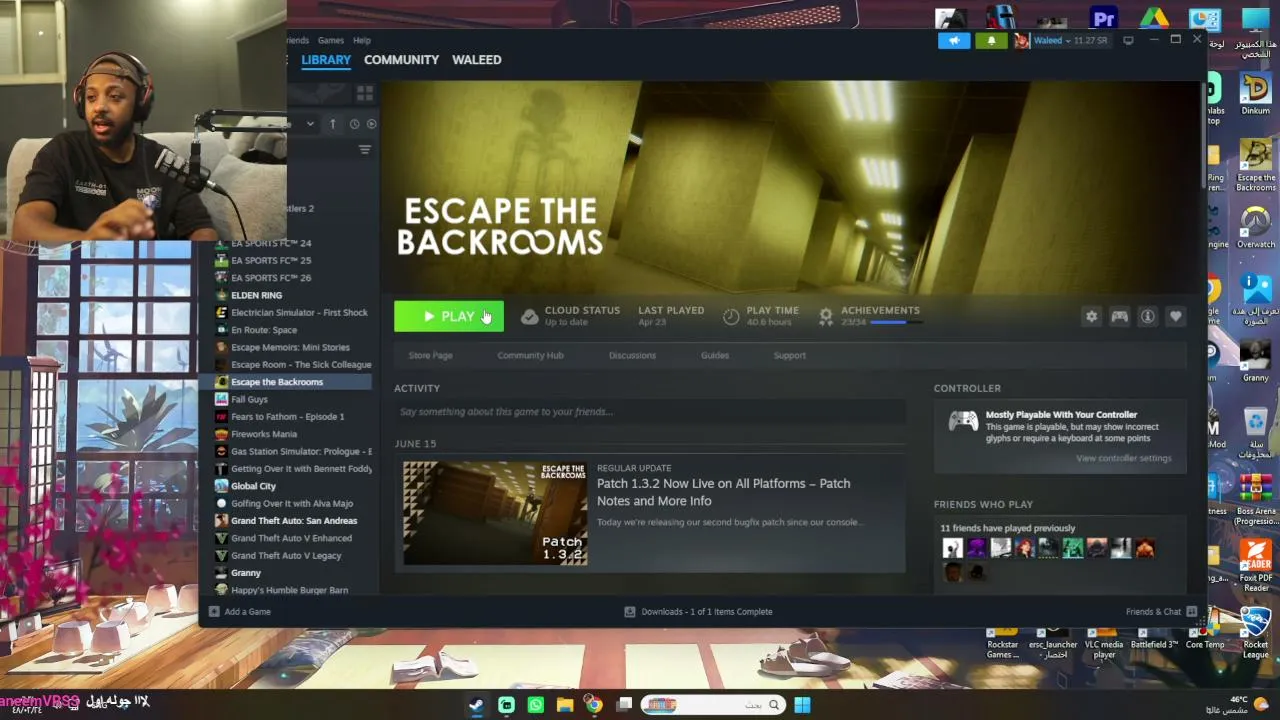Select Fireworks Mania in library list
The width and height of the screenshot is (1280, 720).
point(264,434)
